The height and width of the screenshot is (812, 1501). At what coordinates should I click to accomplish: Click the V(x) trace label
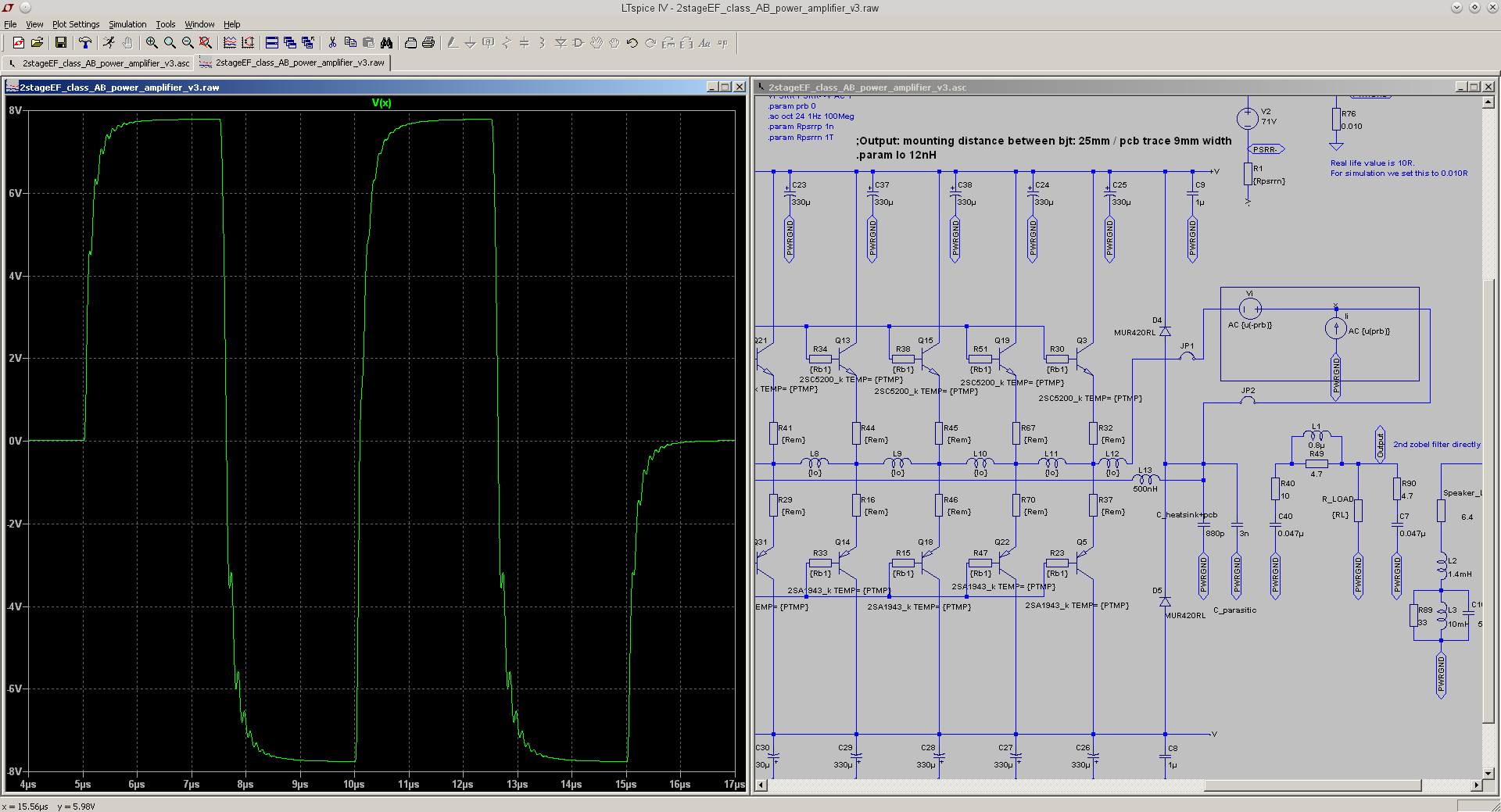[382, 103]
